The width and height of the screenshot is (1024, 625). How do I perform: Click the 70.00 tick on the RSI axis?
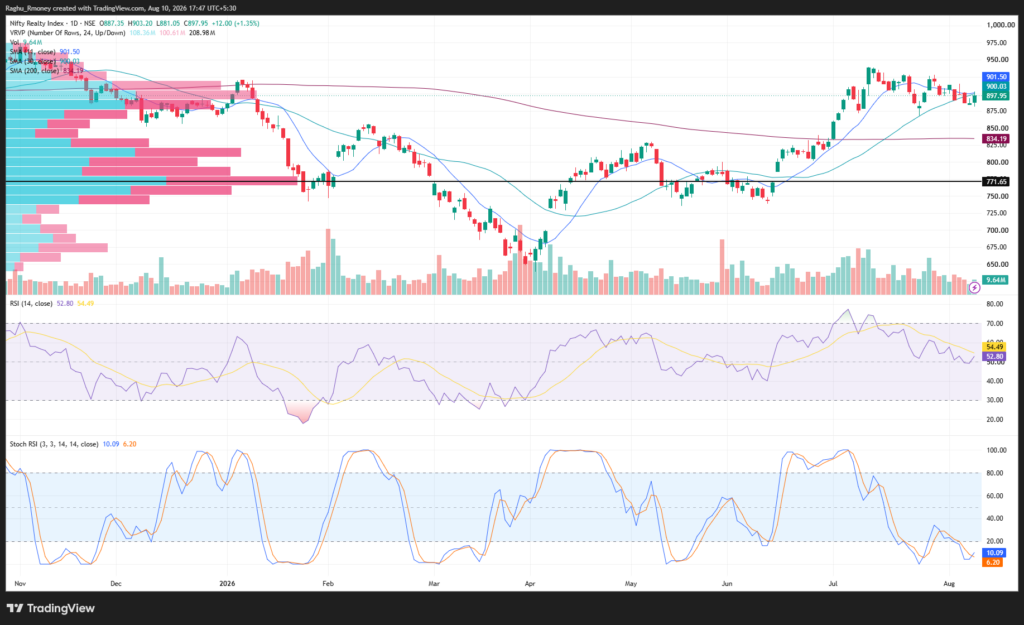coord(995,324)
